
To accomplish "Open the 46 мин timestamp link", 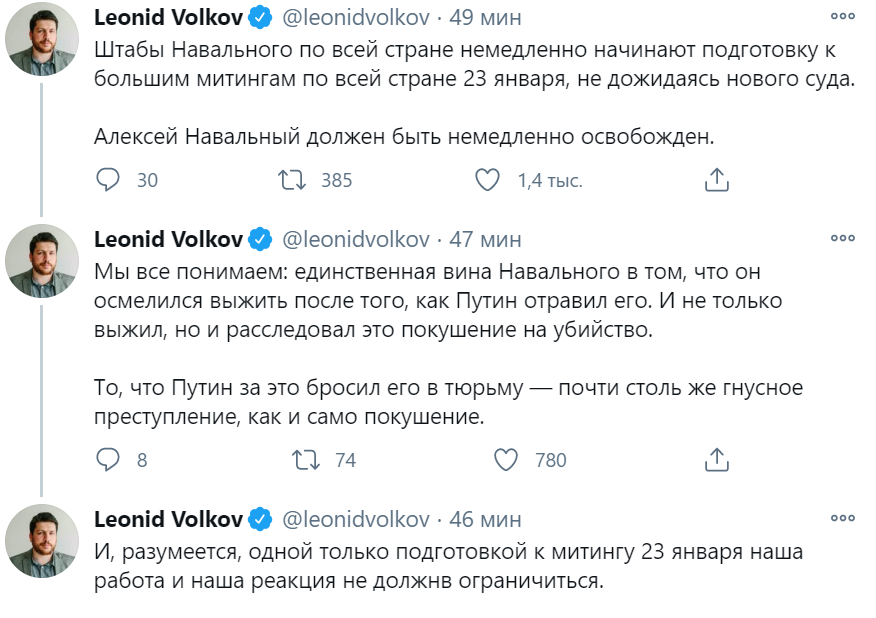I will [485, 520].
